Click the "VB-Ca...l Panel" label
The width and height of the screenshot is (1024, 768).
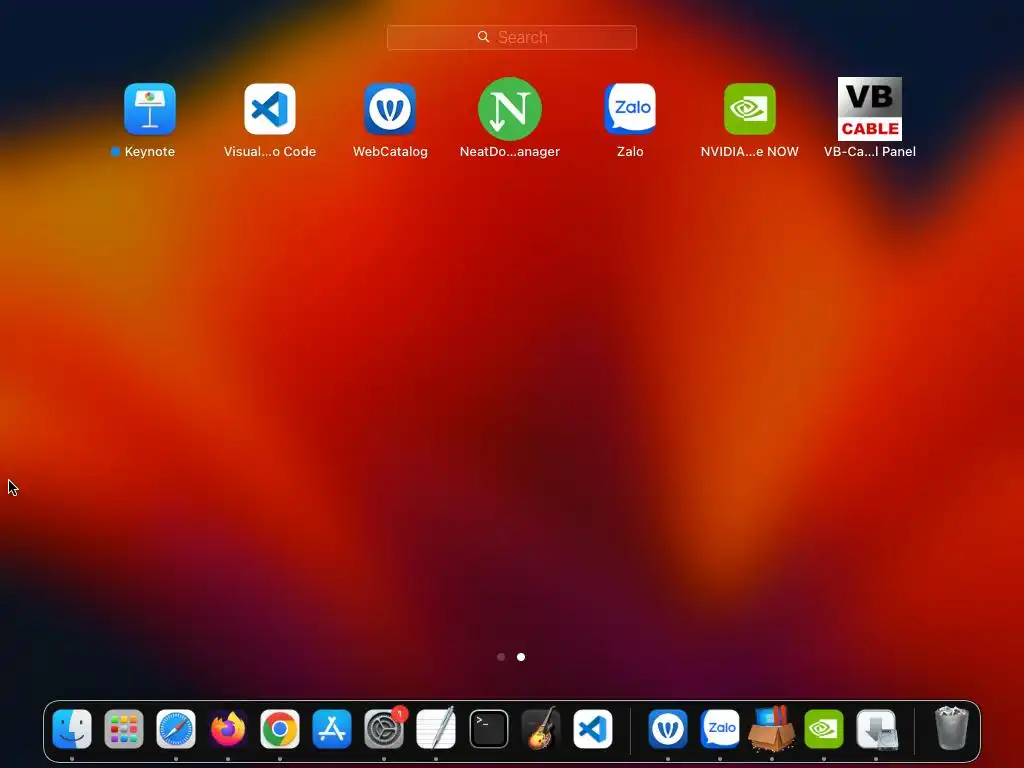(870, 152)
